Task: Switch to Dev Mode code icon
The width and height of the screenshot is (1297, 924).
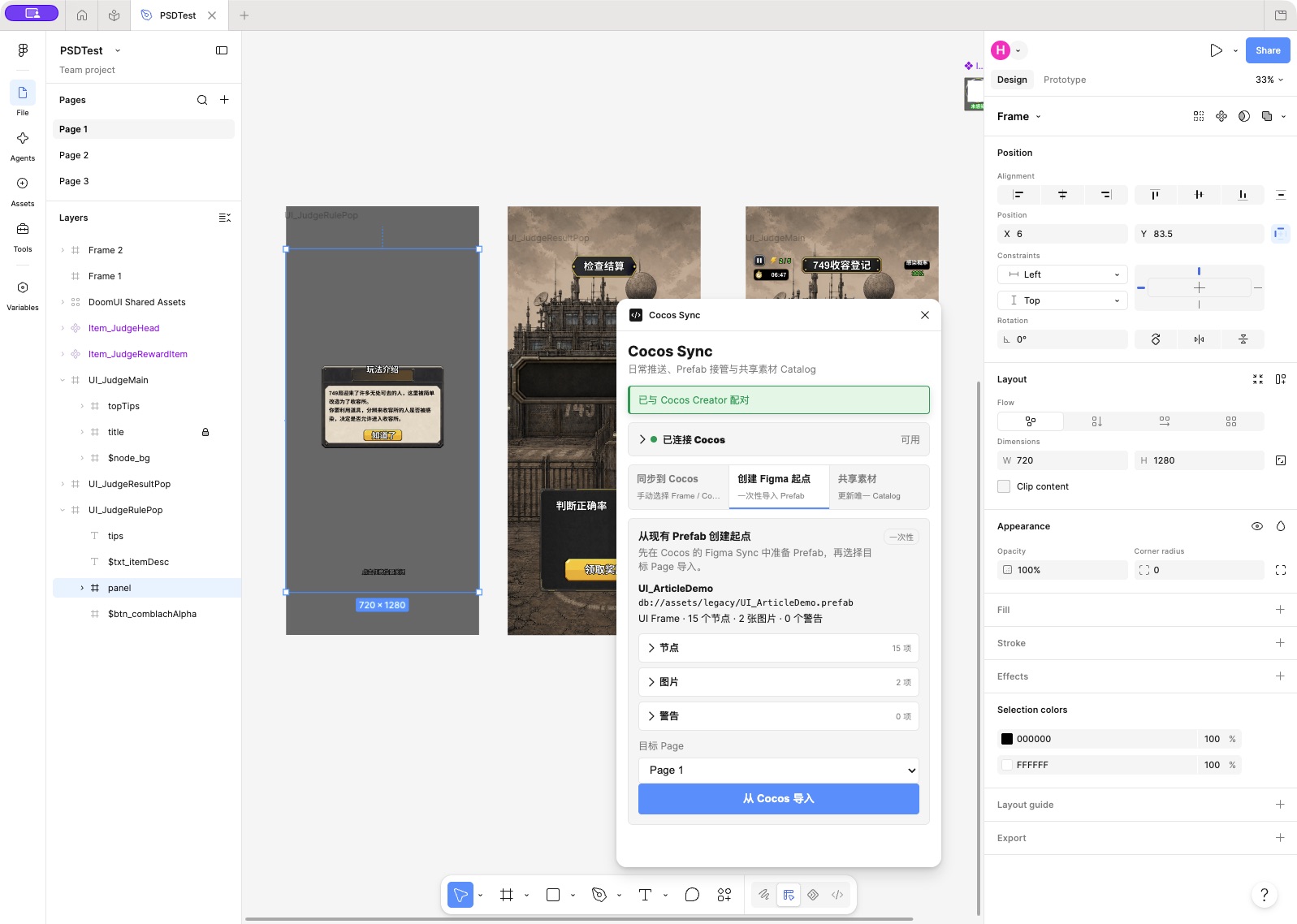Action: (837, 895)
